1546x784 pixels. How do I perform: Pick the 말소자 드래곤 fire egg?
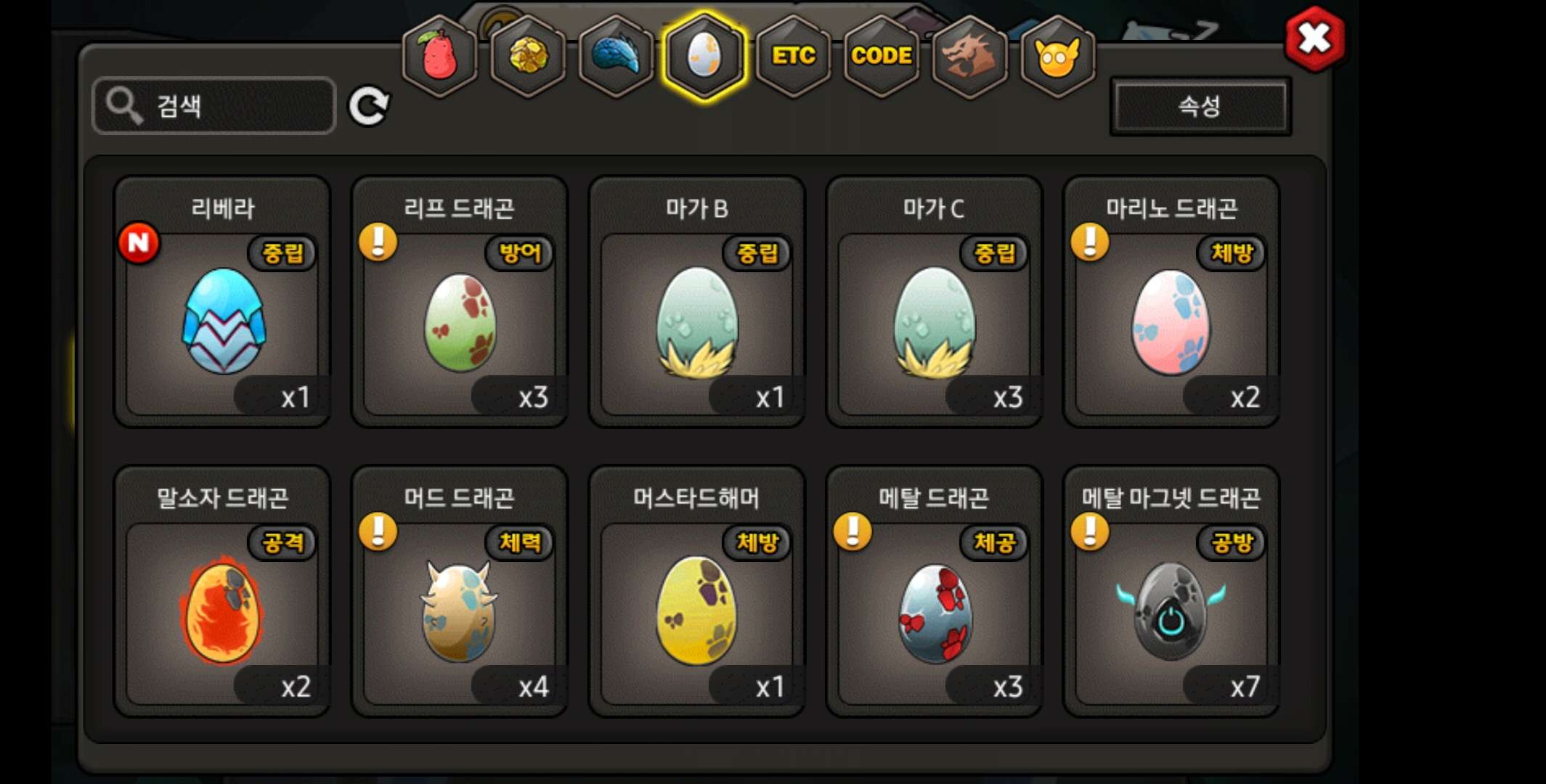click(223, 591)
